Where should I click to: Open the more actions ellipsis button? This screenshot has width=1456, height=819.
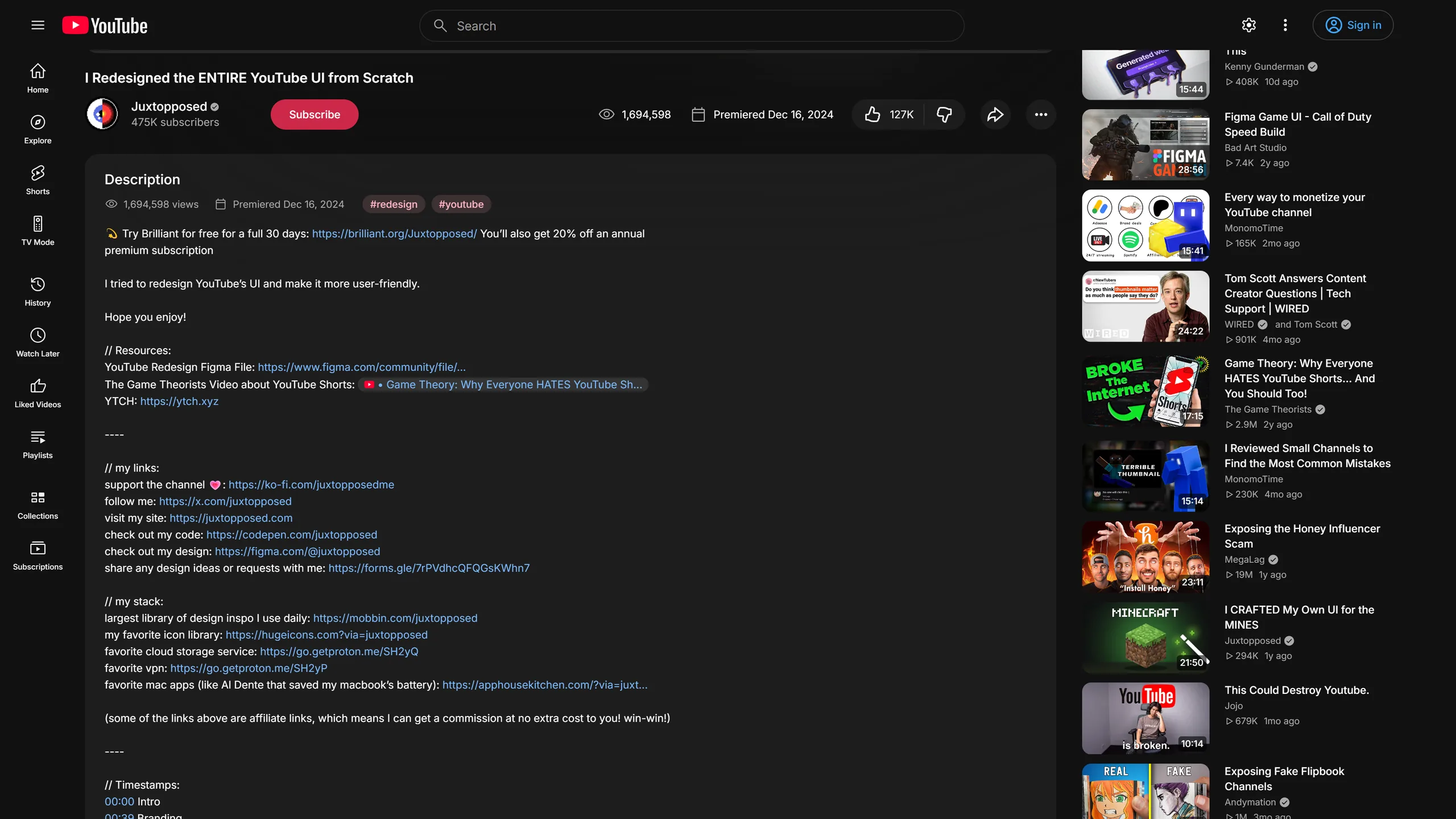[x=1041, y=114]
